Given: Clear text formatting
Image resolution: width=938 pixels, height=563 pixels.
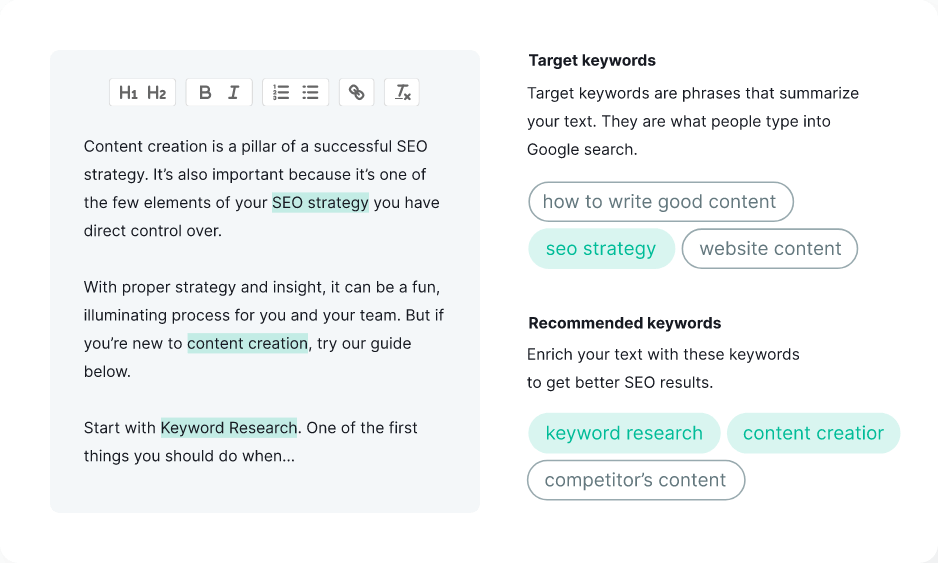Looking at the screenshot, I should click(x=402, y=93).
